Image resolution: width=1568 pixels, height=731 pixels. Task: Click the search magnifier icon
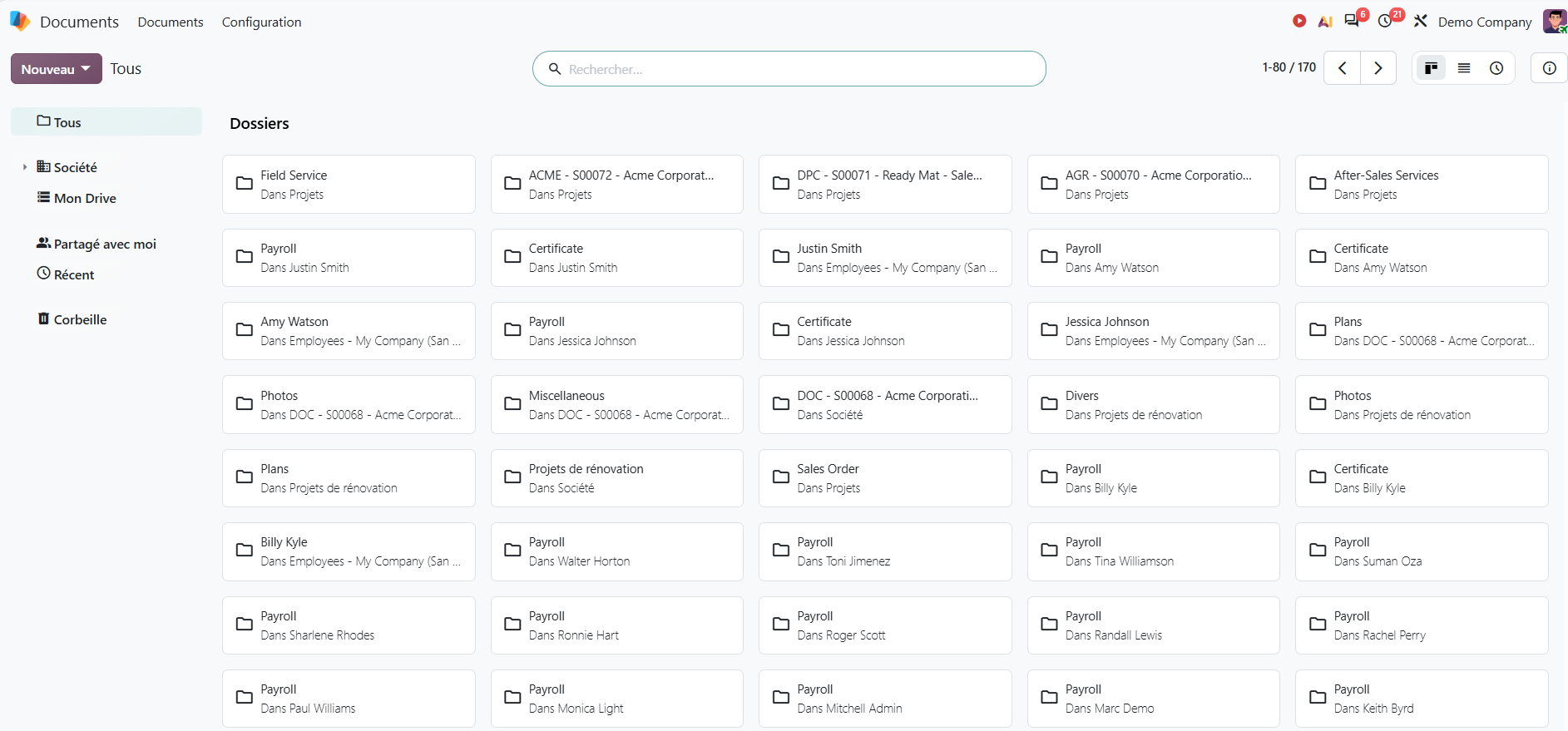pos(555,69)
